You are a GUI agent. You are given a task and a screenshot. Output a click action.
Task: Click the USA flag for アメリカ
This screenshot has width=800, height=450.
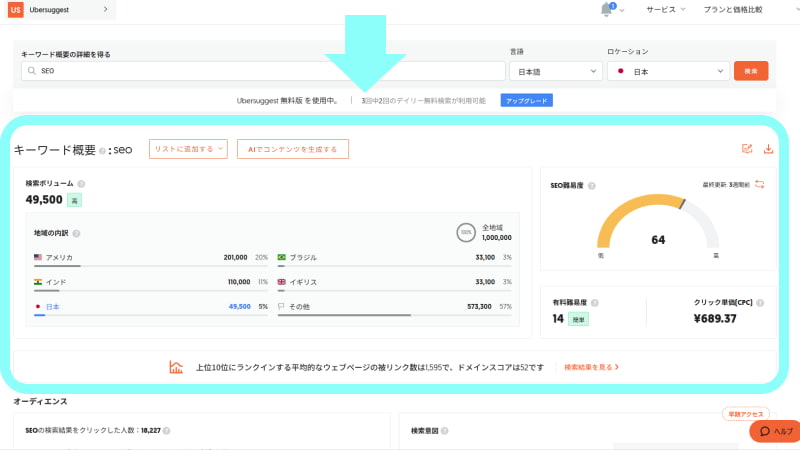38,257
